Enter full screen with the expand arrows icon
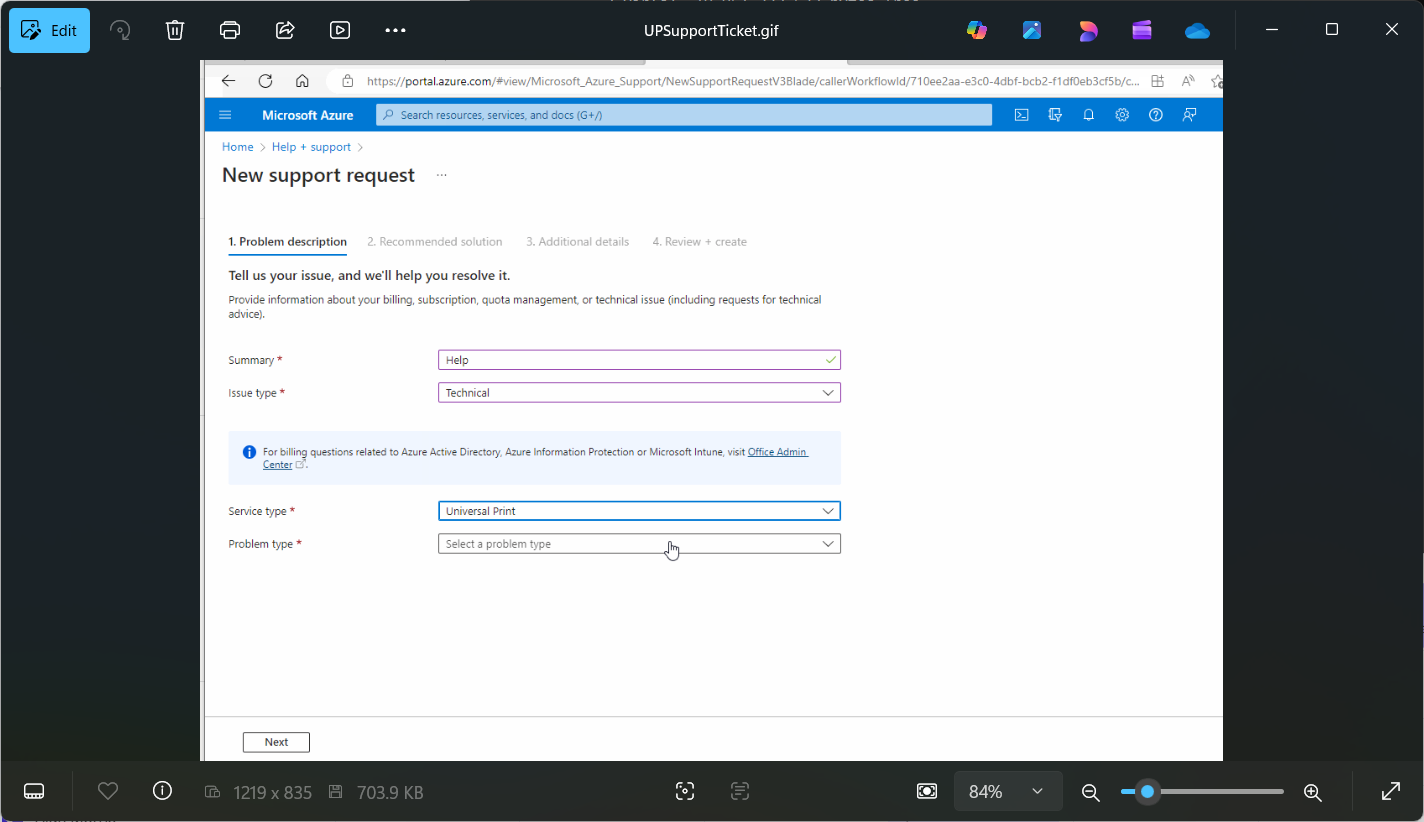Image resolution: width=1424 pixels, height=822 pixels. pos(1391,792)
